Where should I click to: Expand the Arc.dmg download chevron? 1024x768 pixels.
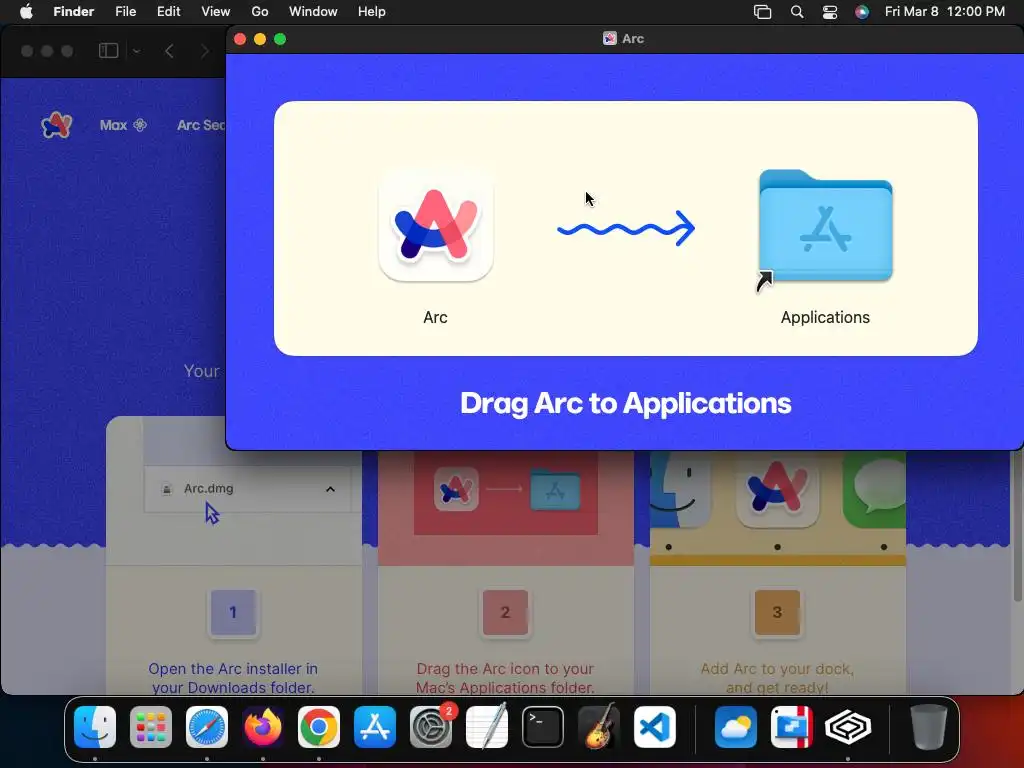tap(330, 489)
